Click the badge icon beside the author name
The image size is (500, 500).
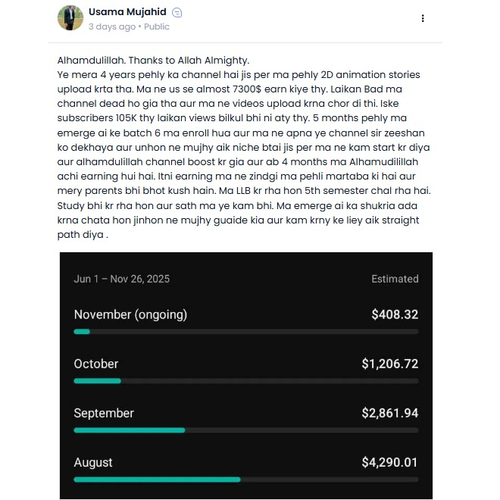coord(177,13)
